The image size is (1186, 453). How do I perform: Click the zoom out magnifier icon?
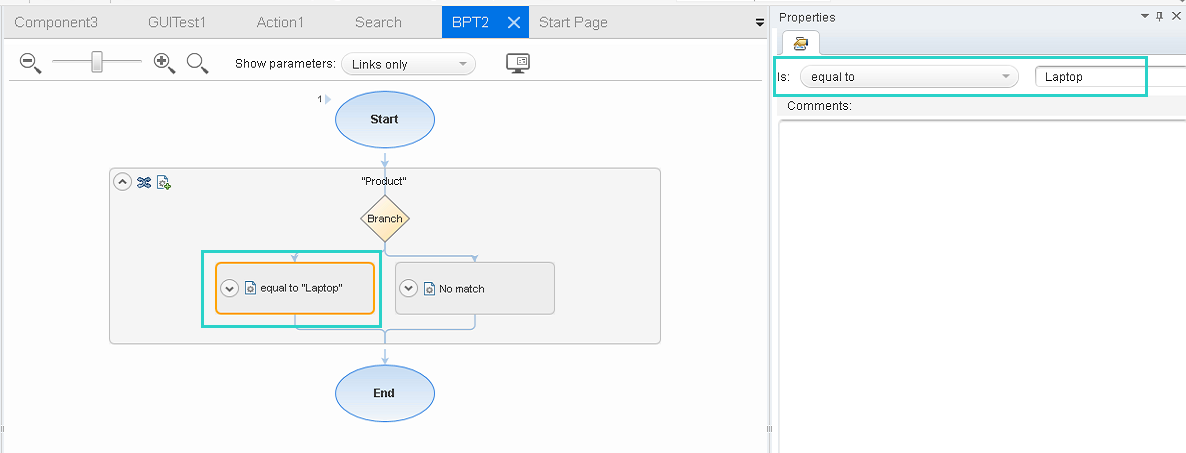coord(30,63)
